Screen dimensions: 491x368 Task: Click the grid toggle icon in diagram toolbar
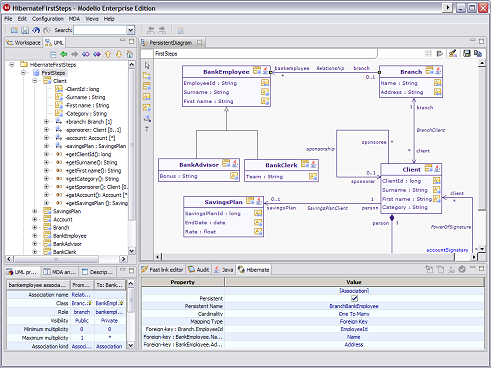click(x=428, y=53)
